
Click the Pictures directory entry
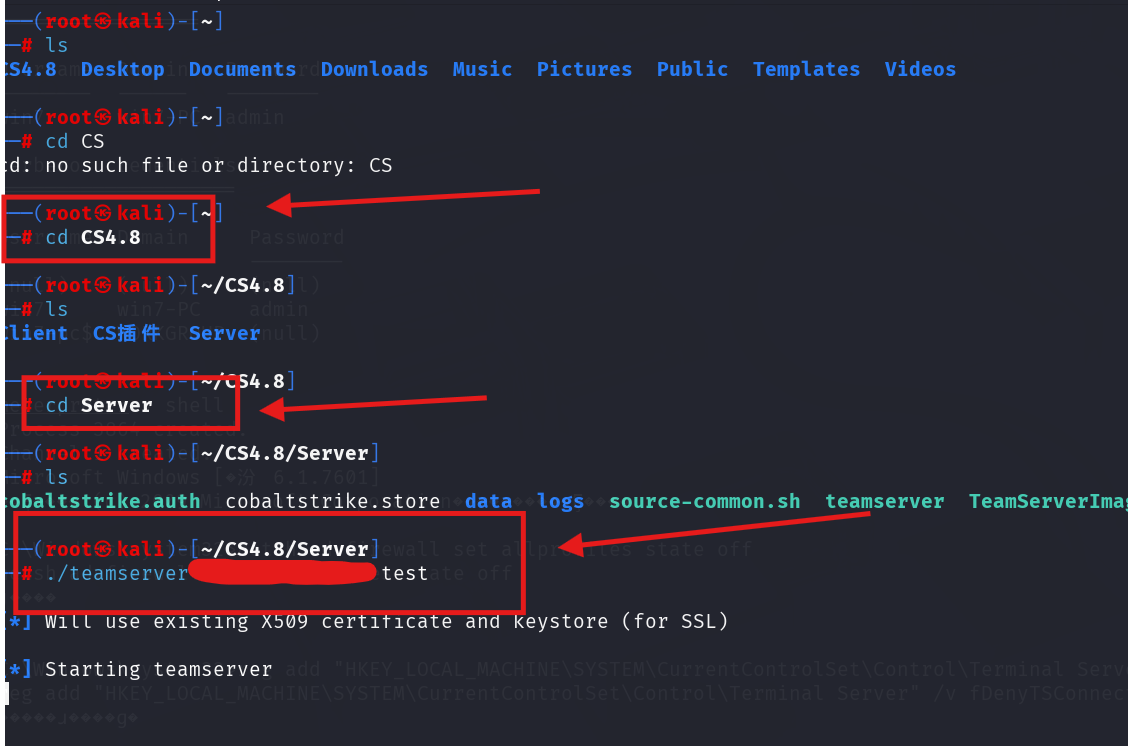tap(584, 69)
